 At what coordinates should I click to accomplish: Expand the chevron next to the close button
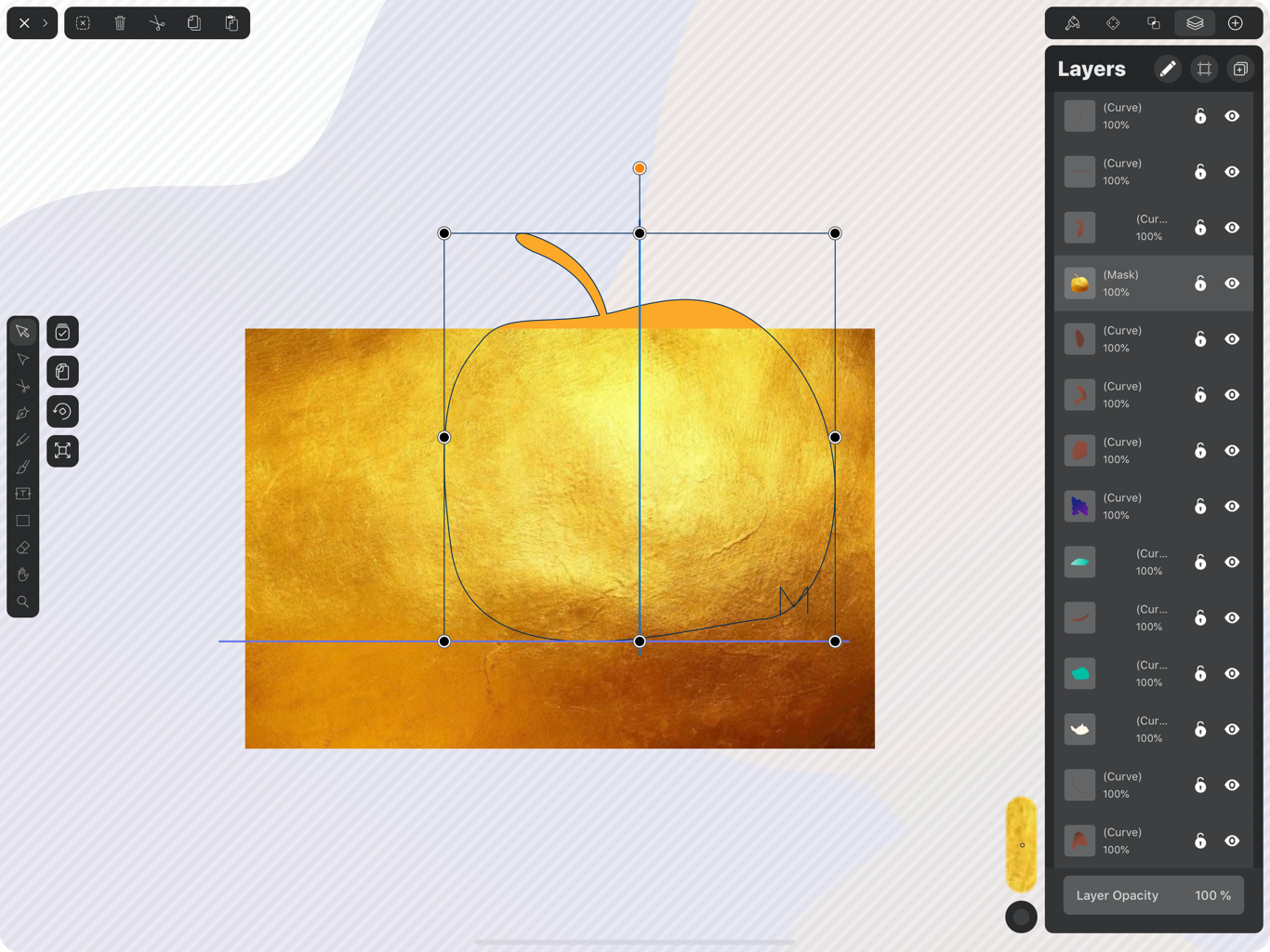(x=45, y=23)
